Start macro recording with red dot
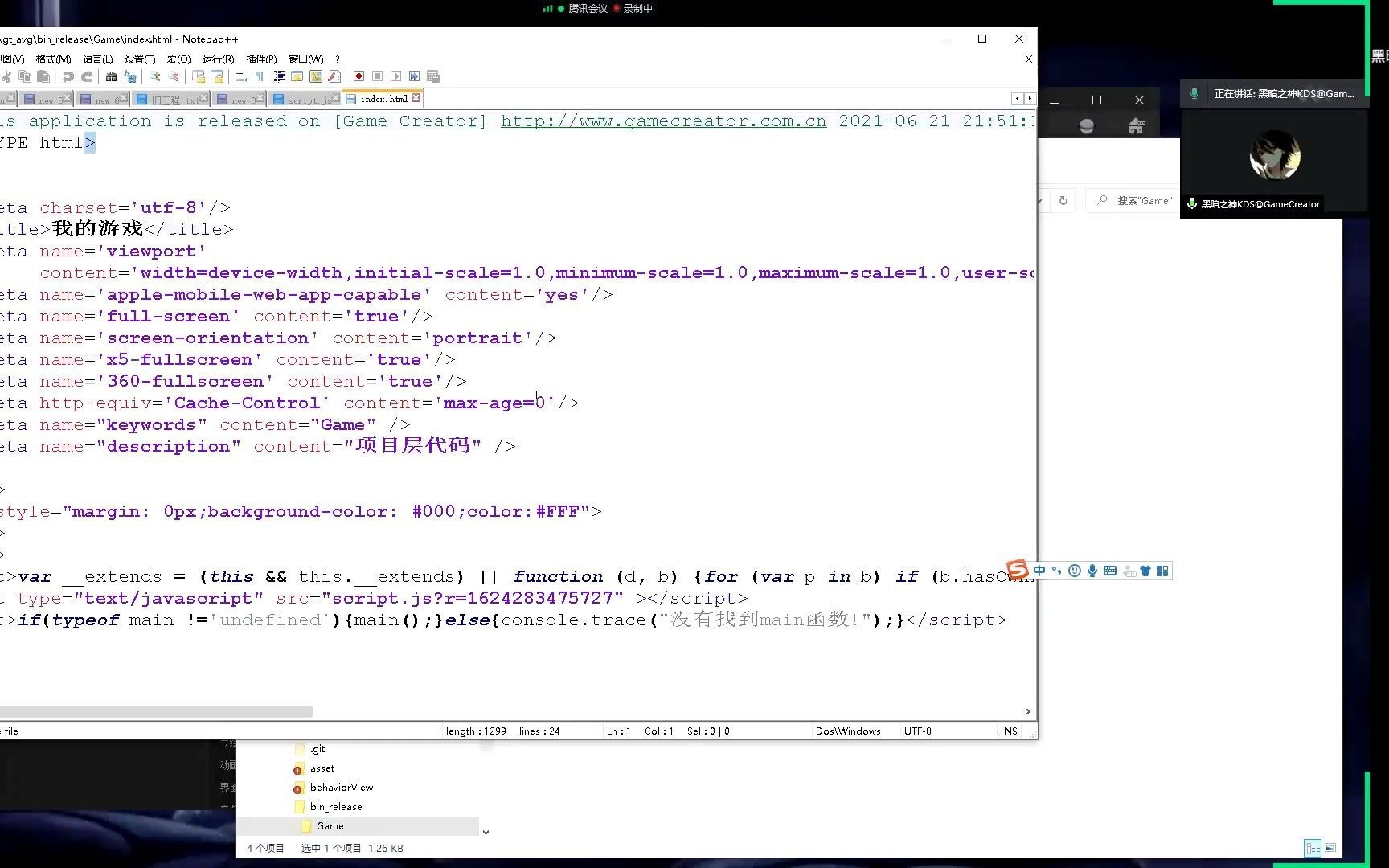Image resolution: width=1389 pixels, height=868 pixels. pos(359,76)
